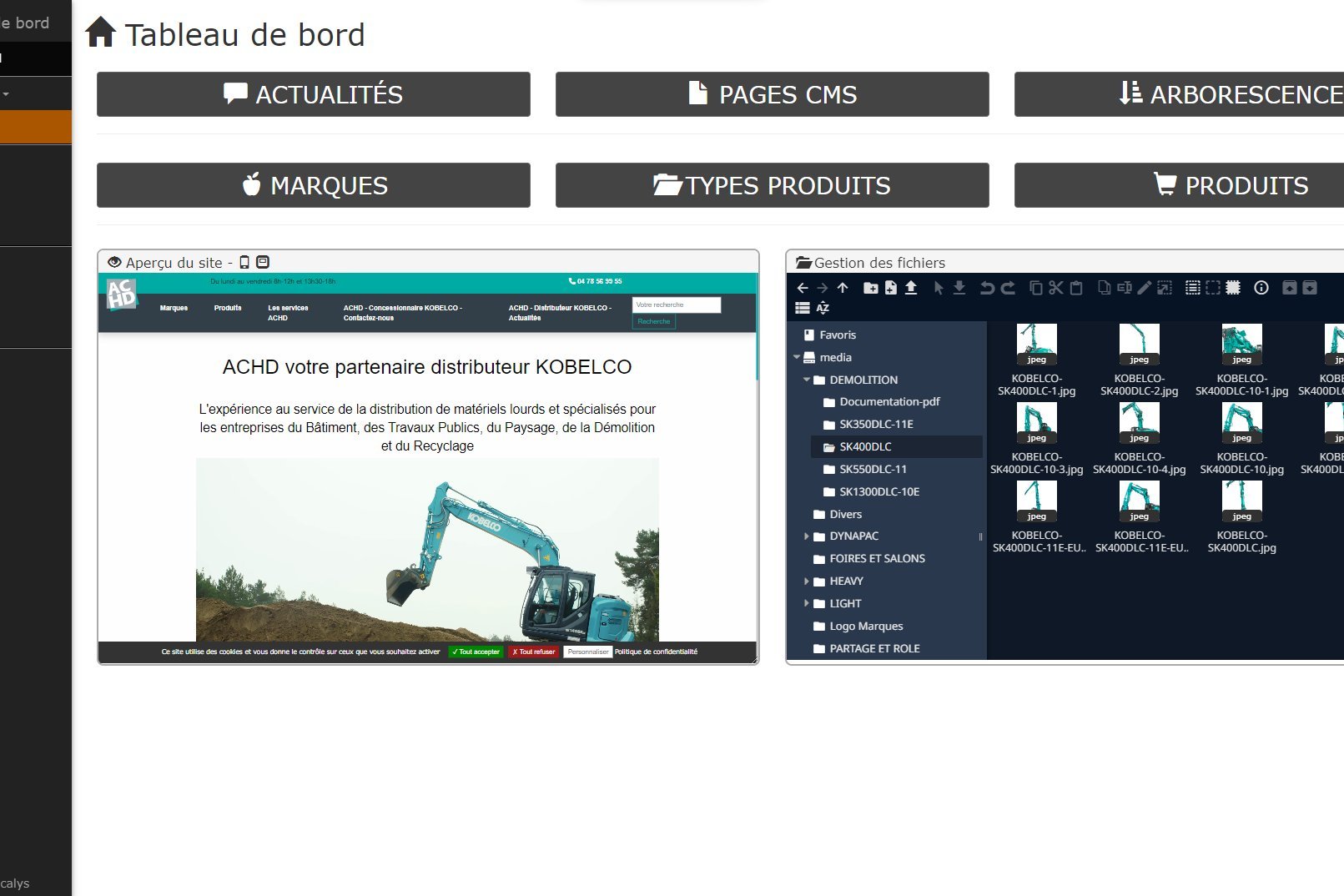Create a new folder in file manager
The image size is (1344, 896).
pos(870,288)
